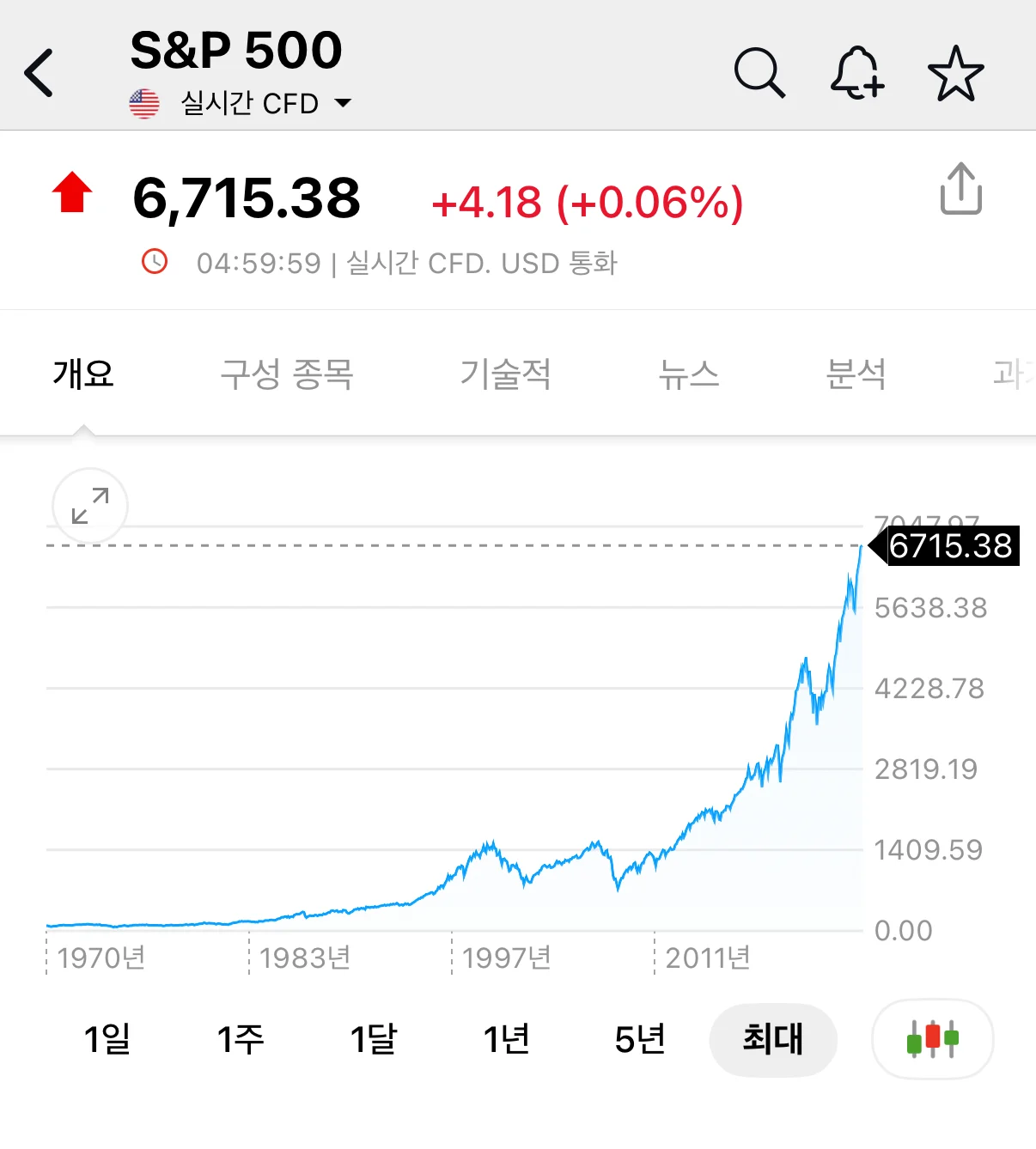1036x1149 pixels.
Task: Select the 최대 time range
Action: [772, 1039]
